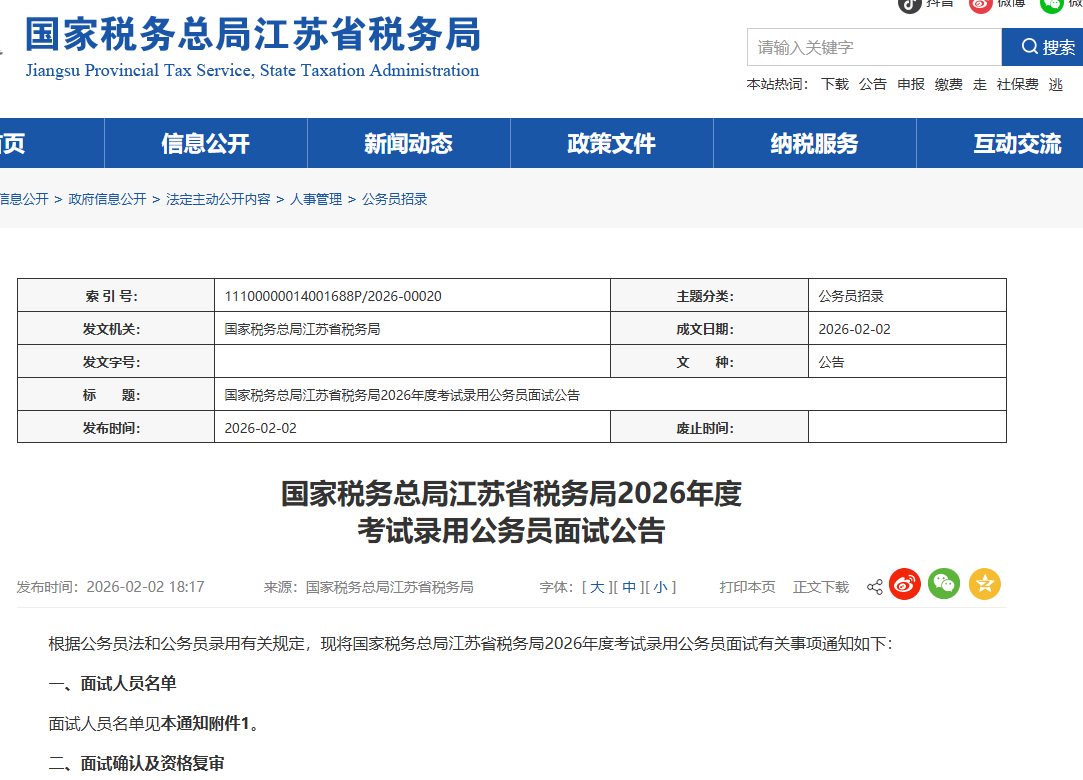The image size is (1083, 780).
Task: Click the 搜索 search button
Action: click(x=1042, y=47)
